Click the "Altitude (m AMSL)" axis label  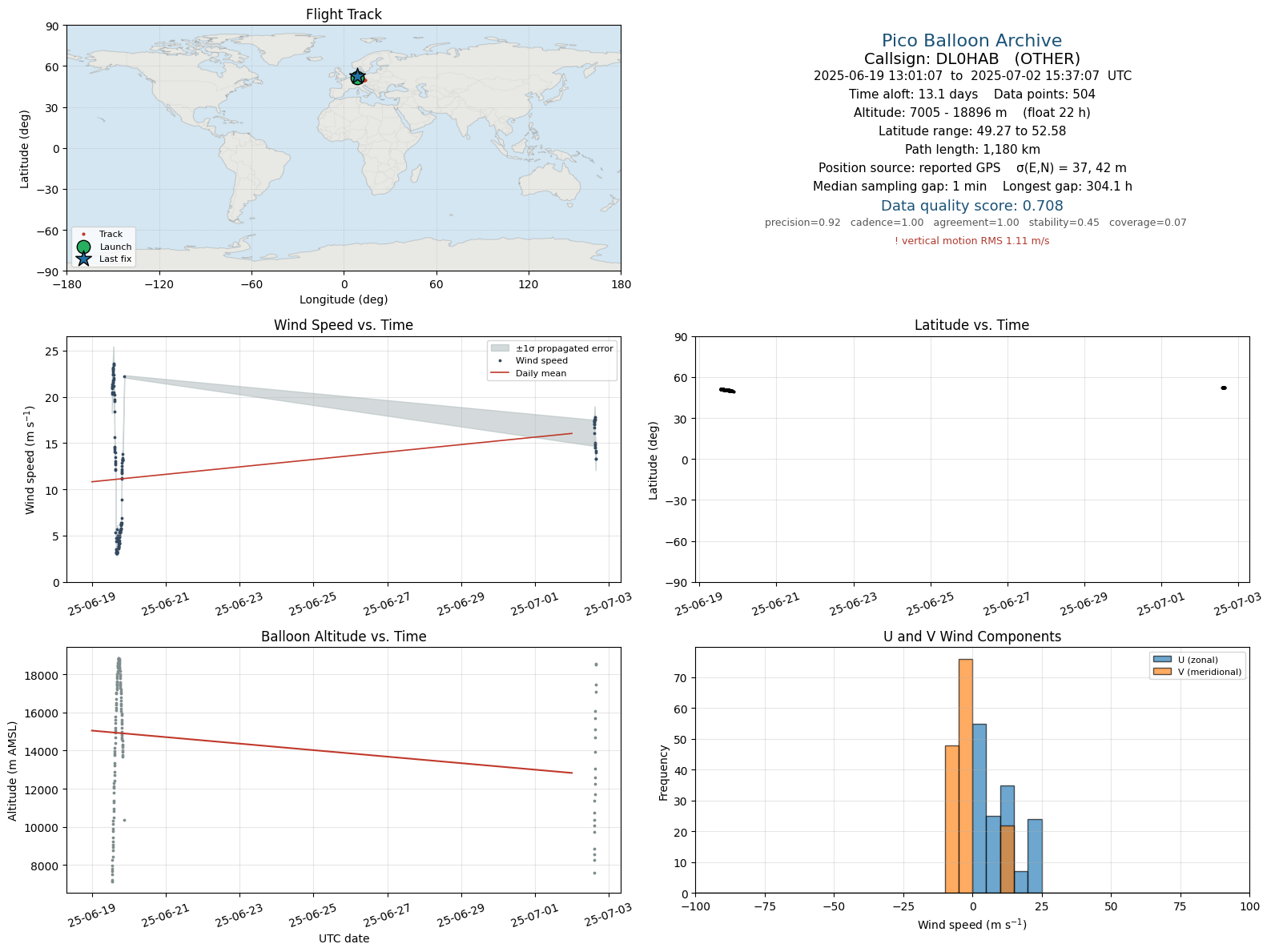pos(13,770)
